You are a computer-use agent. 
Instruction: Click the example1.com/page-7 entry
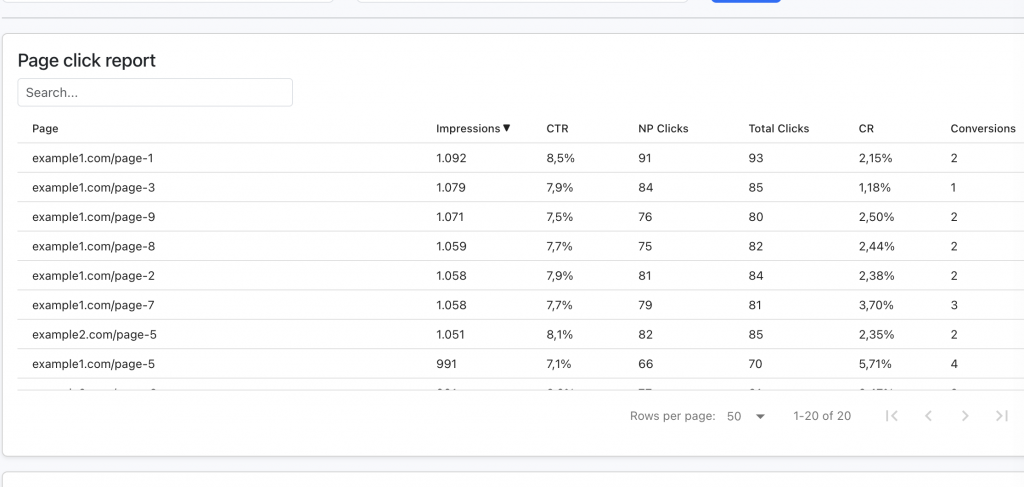92,305
